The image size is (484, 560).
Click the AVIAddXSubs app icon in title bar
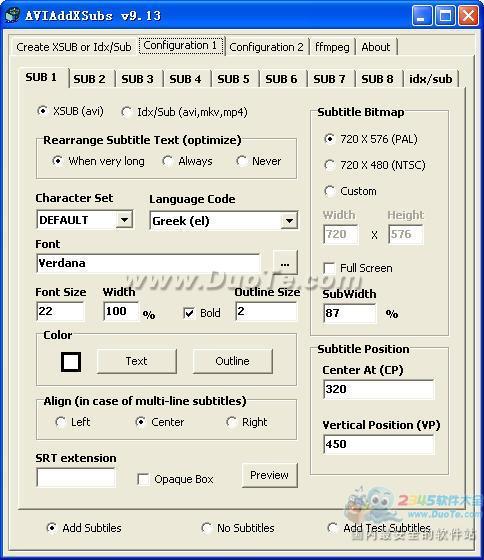[13, 15]
